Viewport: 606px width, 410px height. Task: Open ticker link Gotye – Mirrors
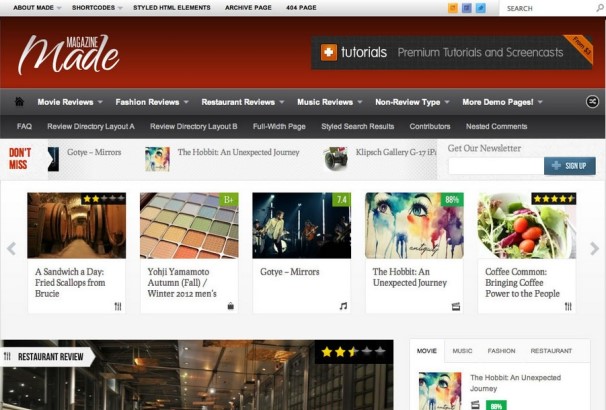(94, 152)
